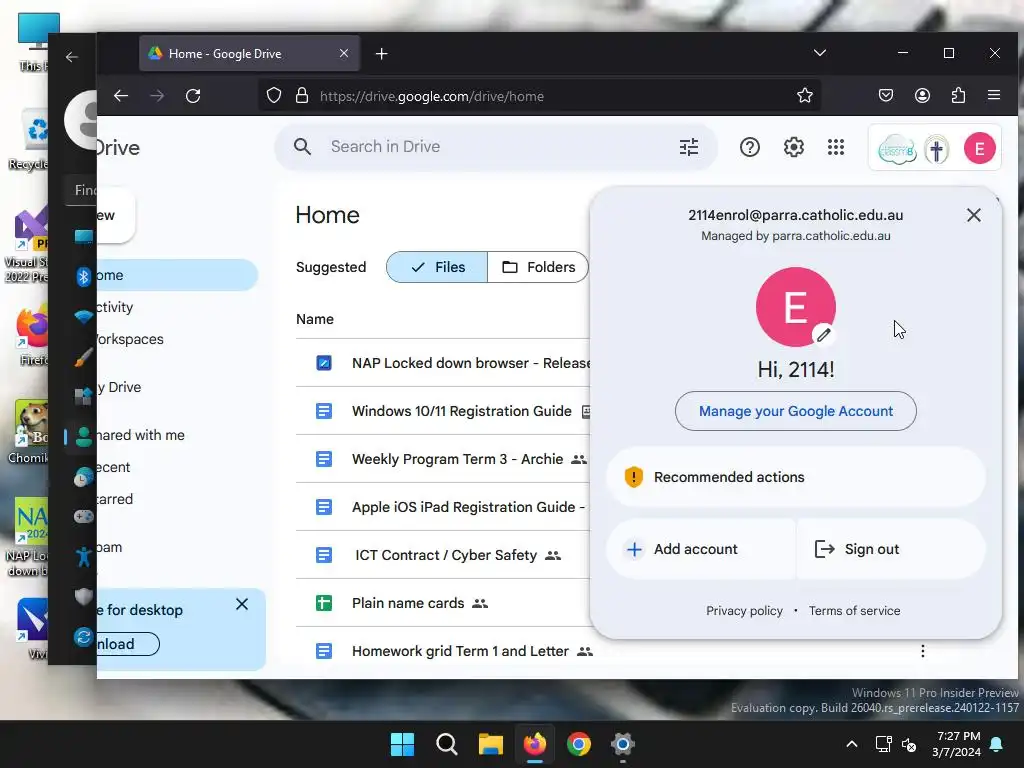Viewport: 1024px width, 768px height.
Task: Open Firefox Pocket save icon
Action: click(886, 96)
